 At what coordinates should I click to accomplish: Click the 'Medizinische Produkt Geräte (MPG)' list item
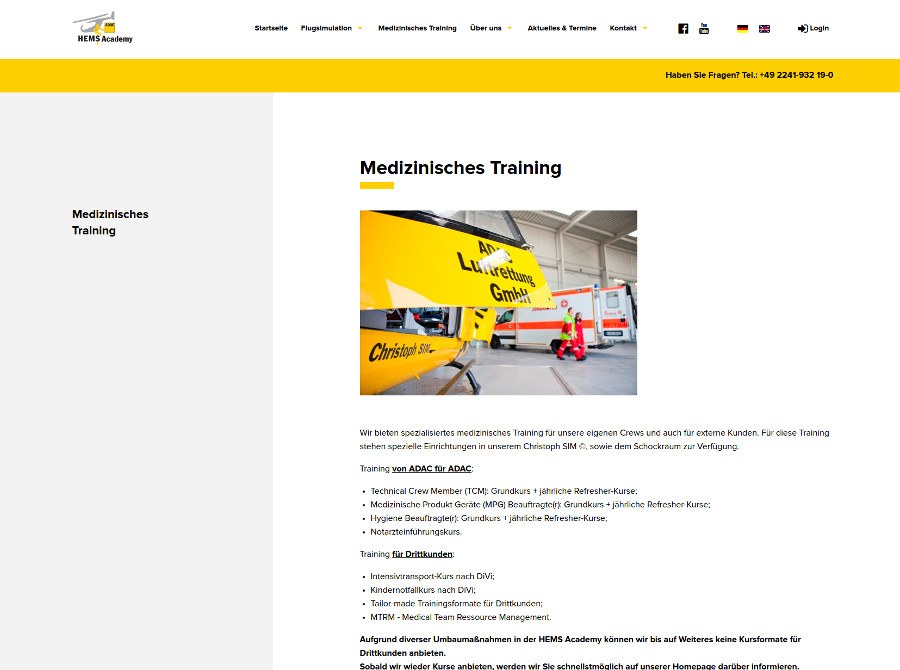pyautogui.click(x=540, y=505)
